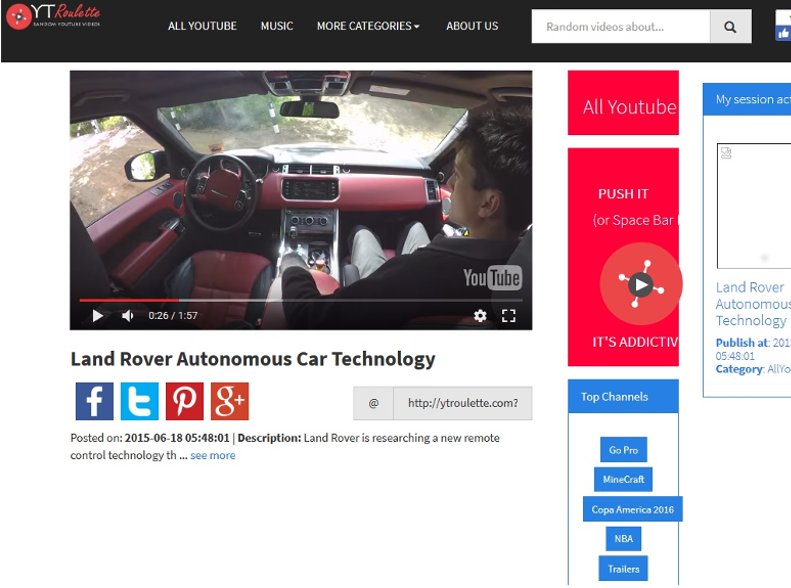The width and height of the screenshot is (791, 588).
Task: Share on Google Plus
Action: [x=230, y=401]
